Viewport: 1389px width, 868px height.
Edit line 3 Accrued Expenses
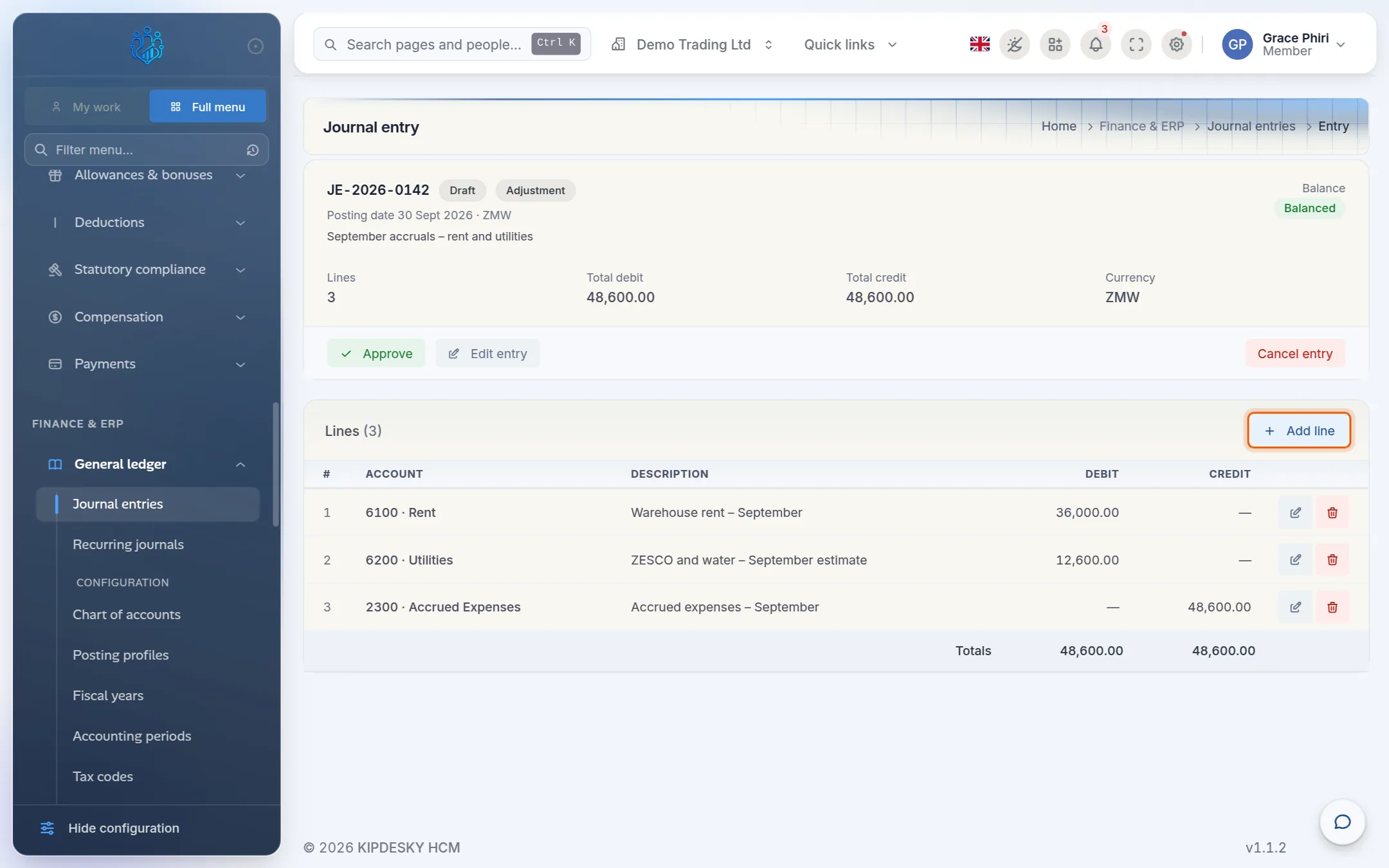click(x=1295, y=607)
